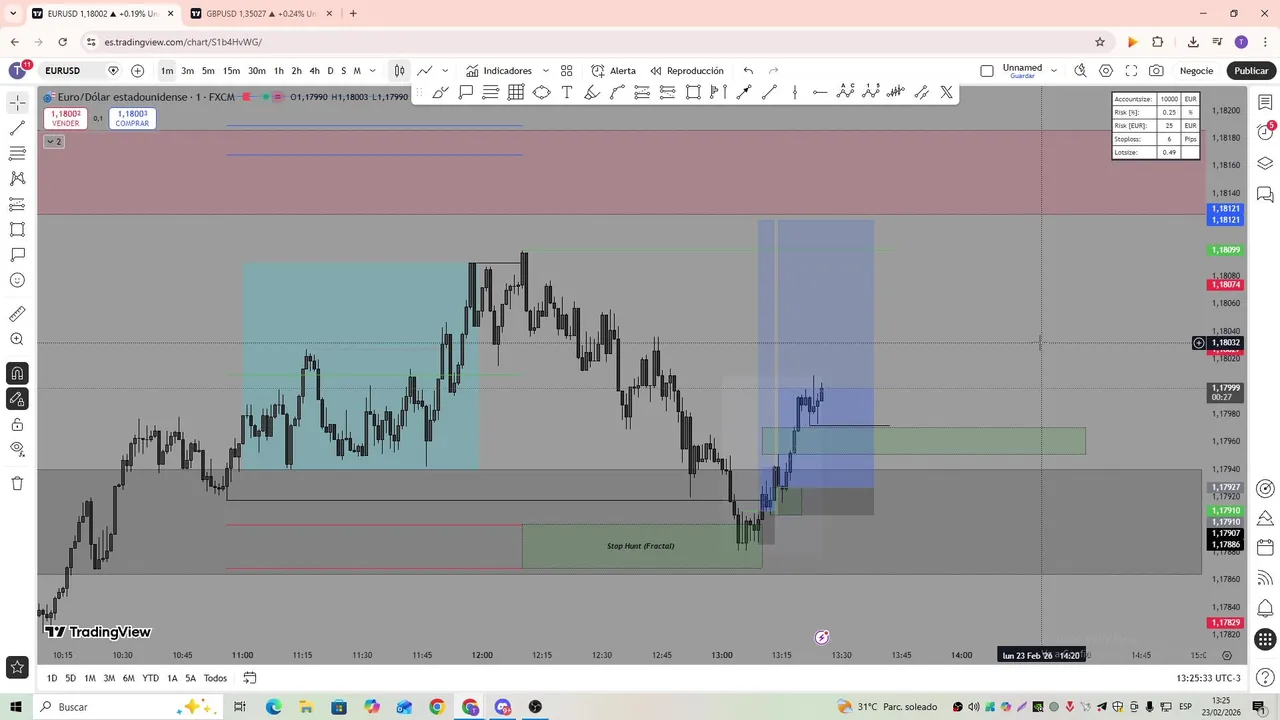Create an Alerta
Screen dimensions: 1280x720
tap(613, 71)
